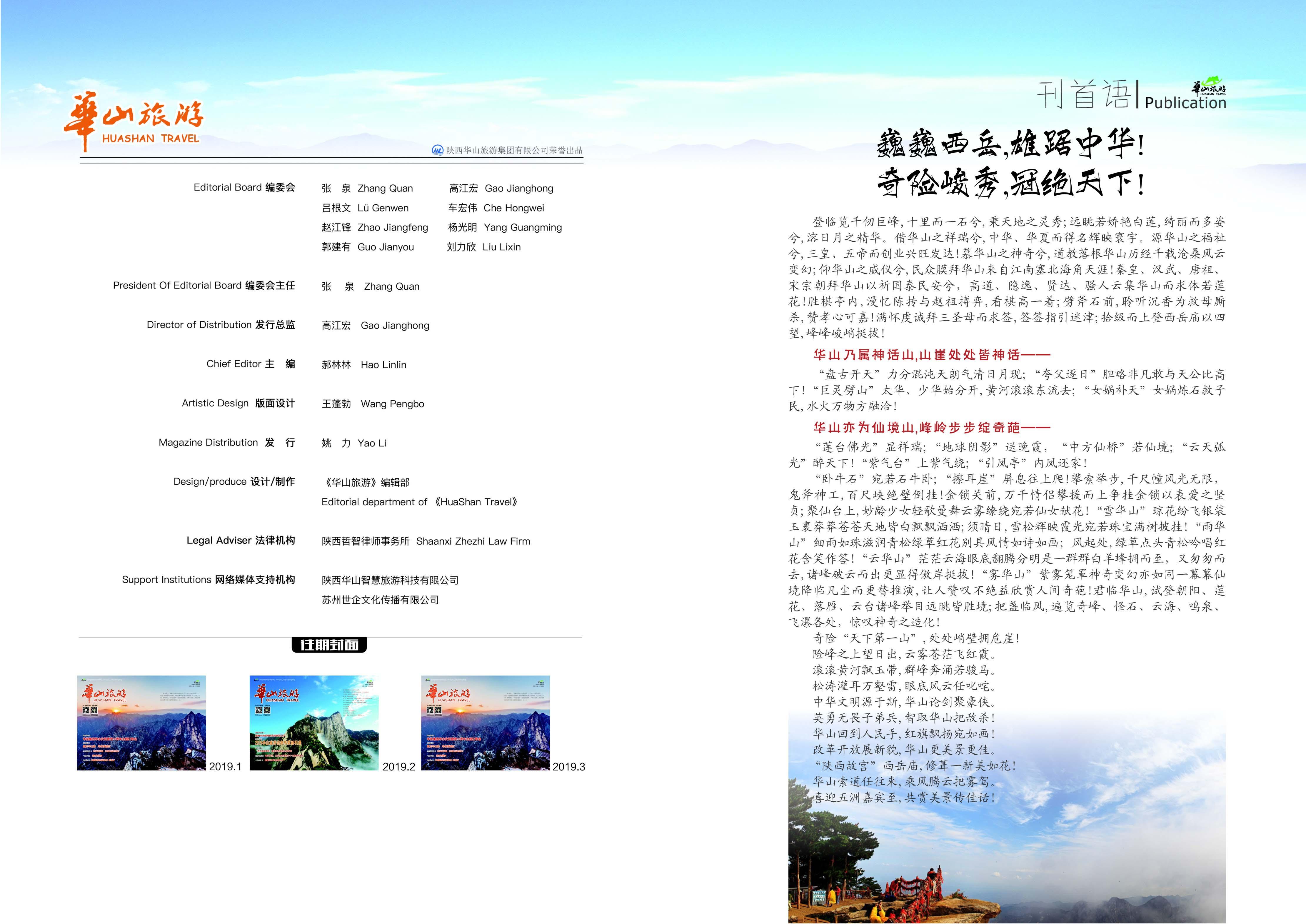1306x924 pixels.
Task: Click the 巍巍西岳,雄踞中华 calligraphy headline
Action: point(1010,144)
